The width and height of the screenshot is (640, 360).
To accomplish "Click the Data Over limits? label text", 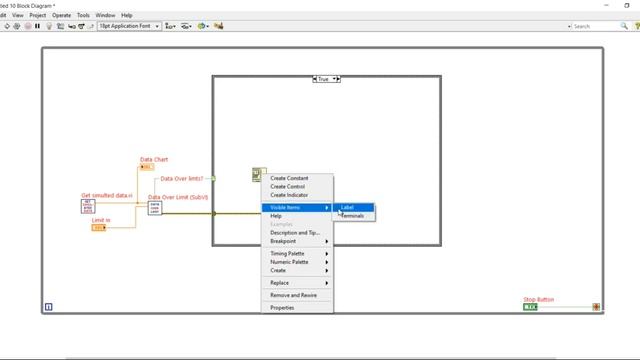I will pyautogui.click(x=182, y=178).
